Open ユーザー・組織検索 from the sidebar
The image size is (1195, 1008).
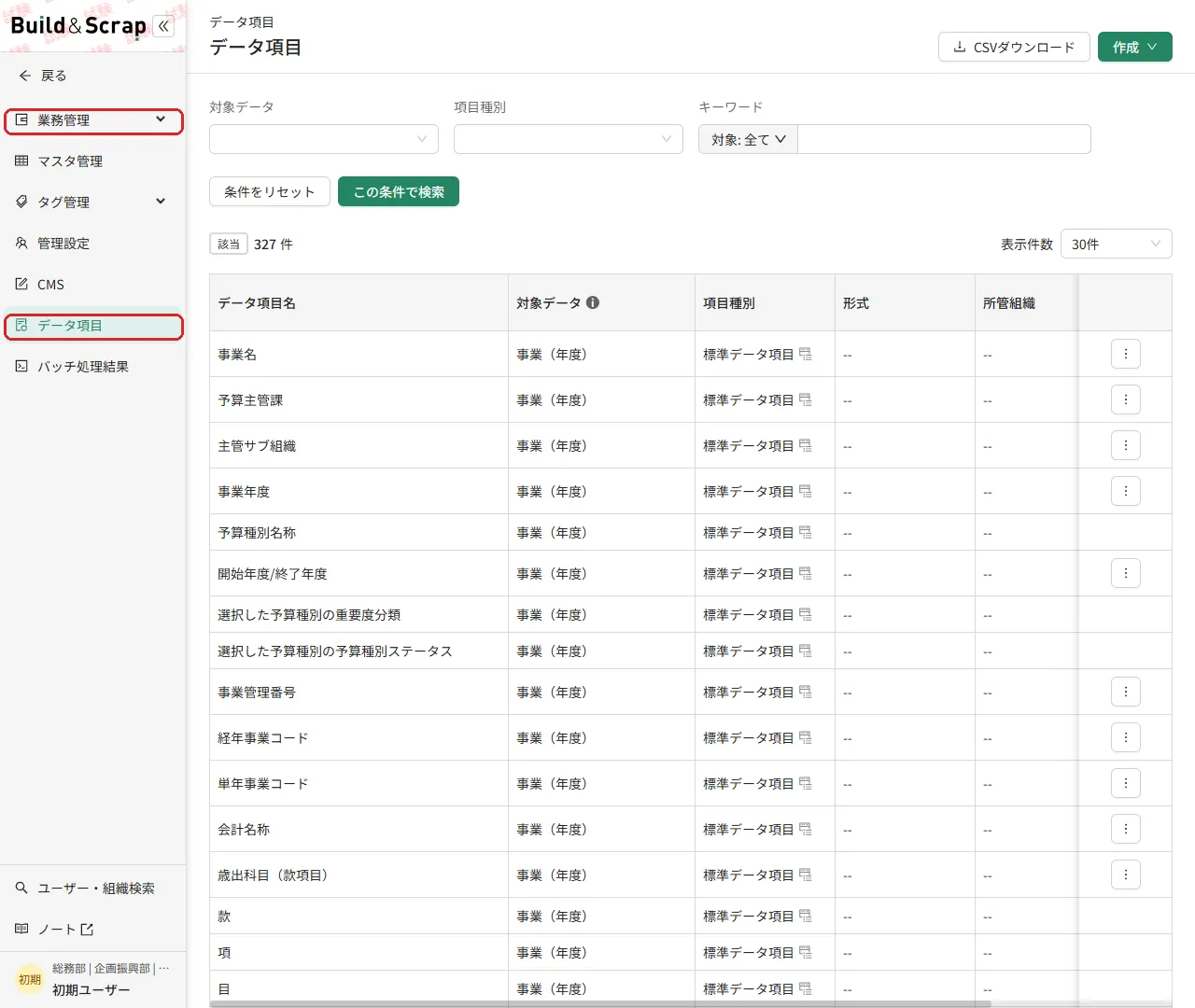[93, 888]
